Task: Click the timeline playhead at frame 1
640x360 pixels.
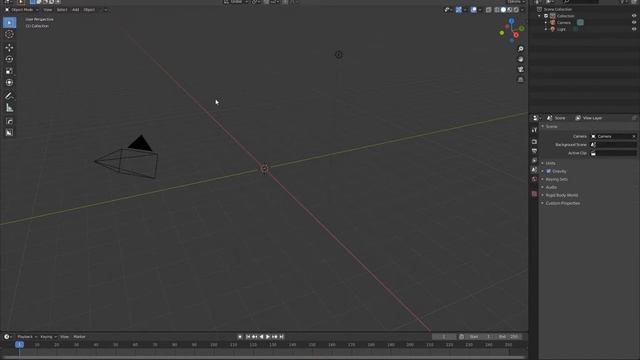Action: [19, 345]
